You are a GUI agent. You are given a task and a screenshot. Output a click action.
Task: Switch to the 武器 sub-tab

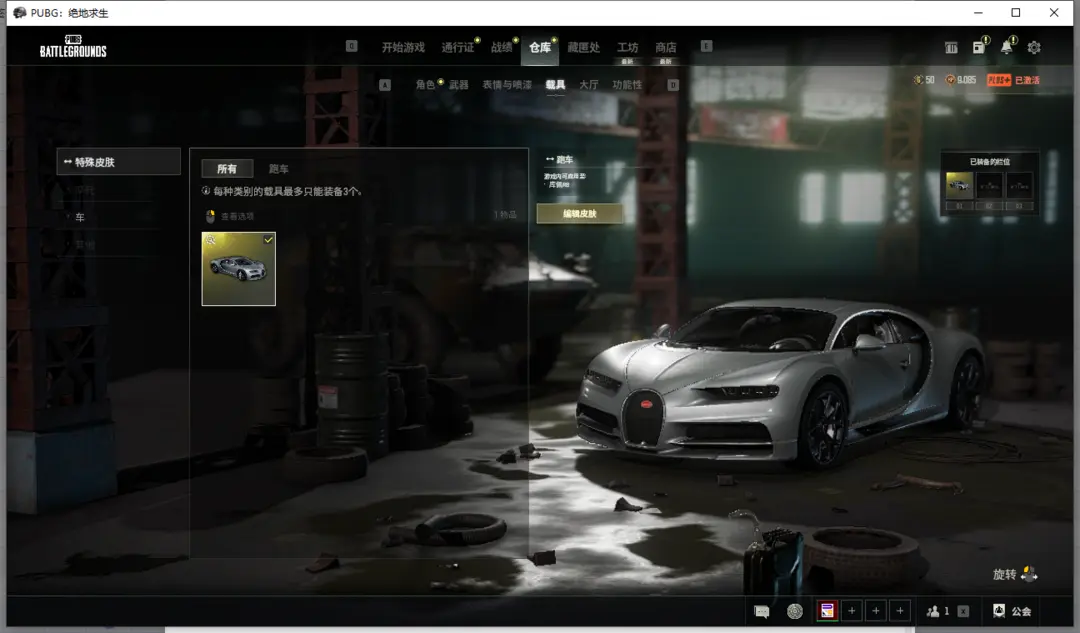tap(459, 85)
